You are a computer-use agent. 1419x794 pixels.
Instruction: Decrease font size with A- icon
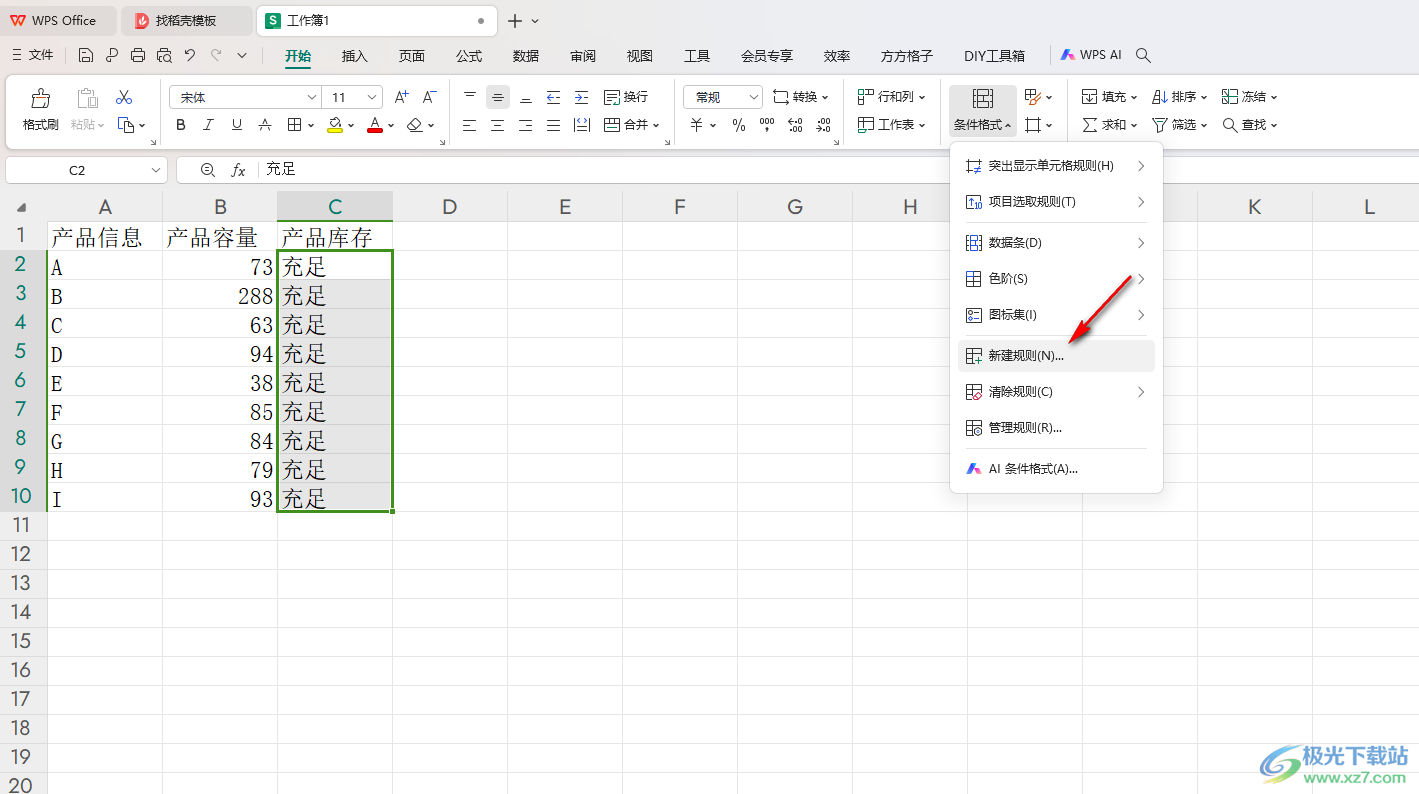[430, 97]
